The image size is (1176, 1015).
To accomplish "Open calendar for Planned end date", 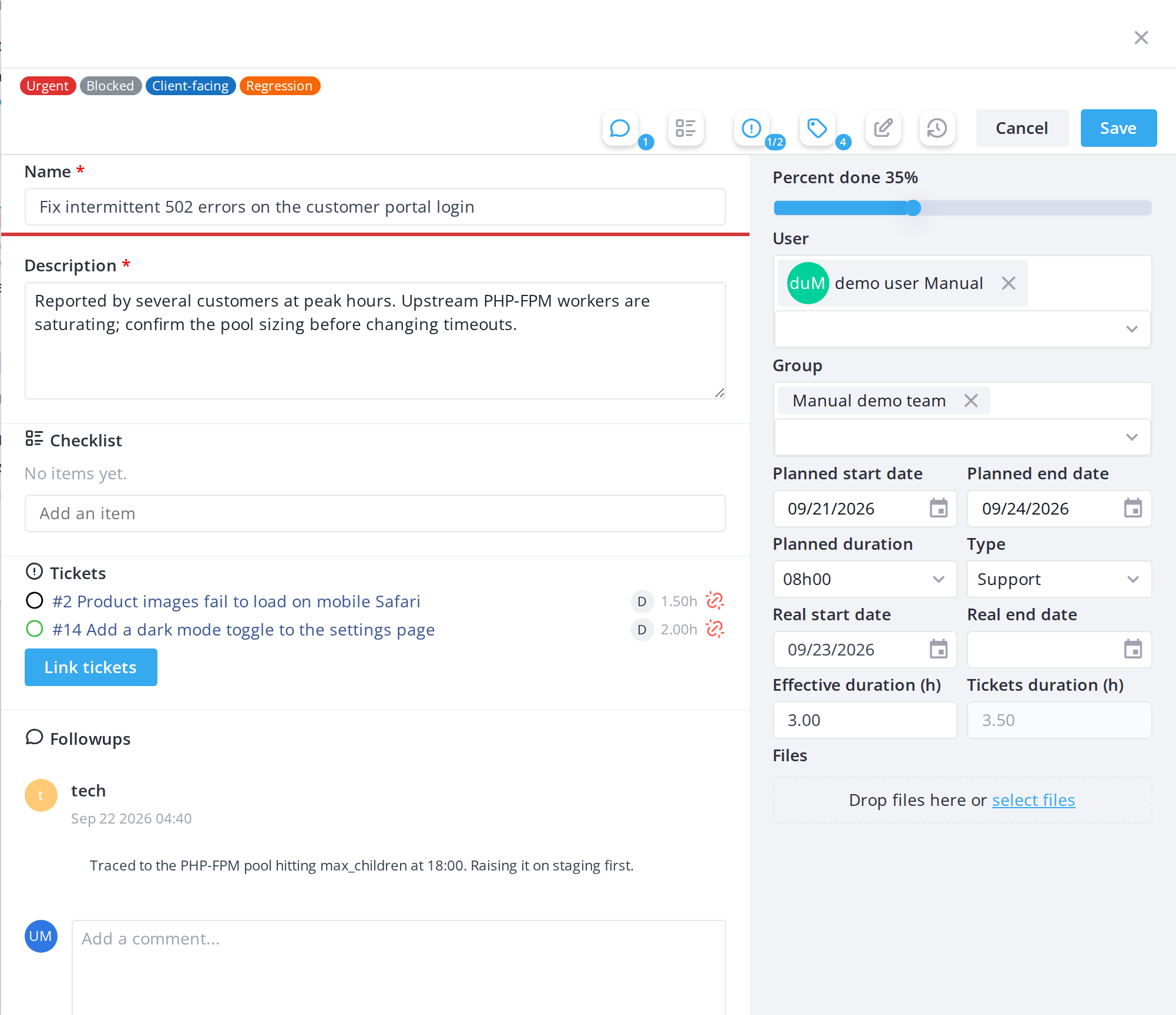I will point(1133,508).
